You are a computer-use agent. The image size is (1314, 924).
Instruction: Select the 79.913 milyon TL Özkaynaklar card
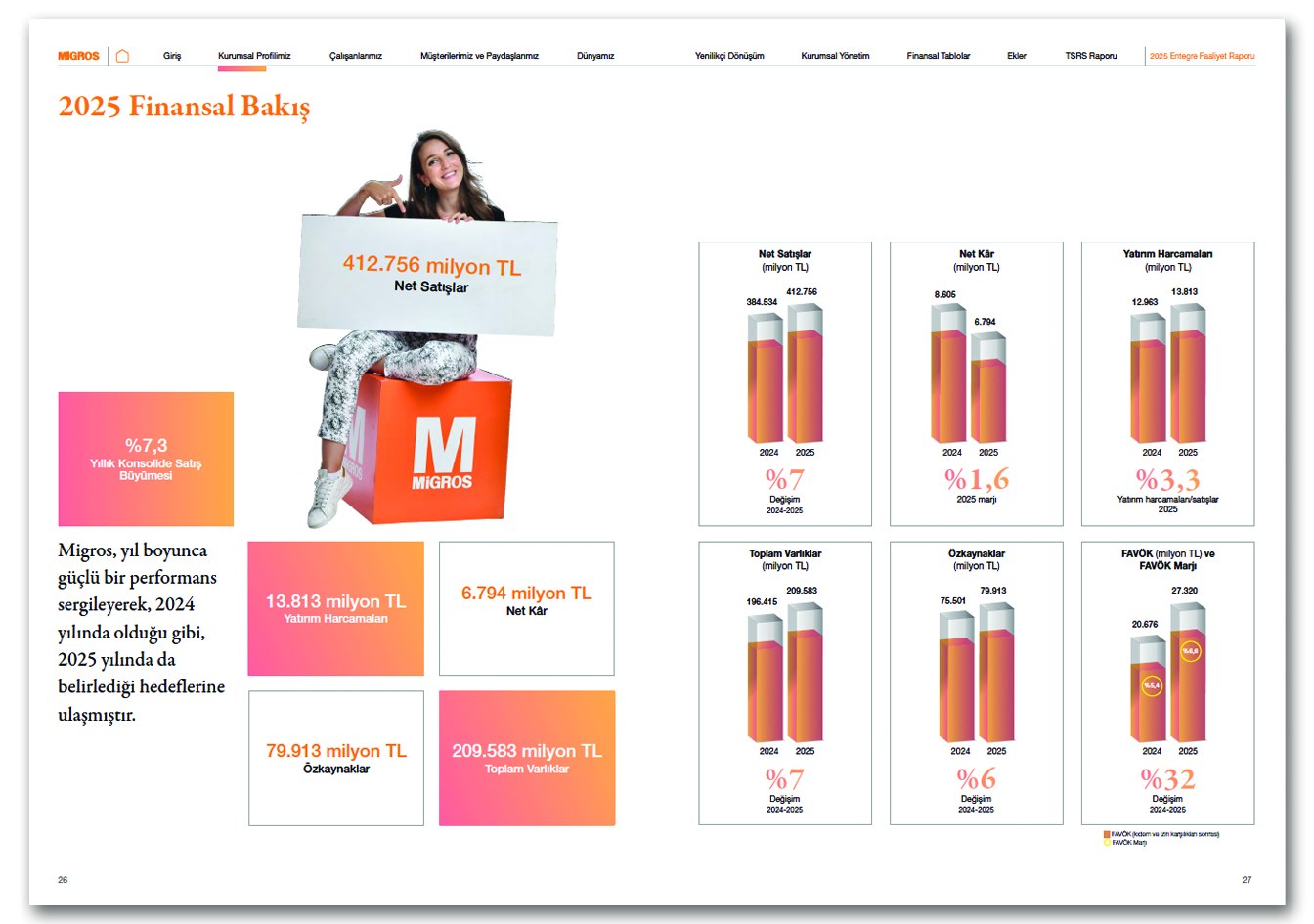(336, 758)
